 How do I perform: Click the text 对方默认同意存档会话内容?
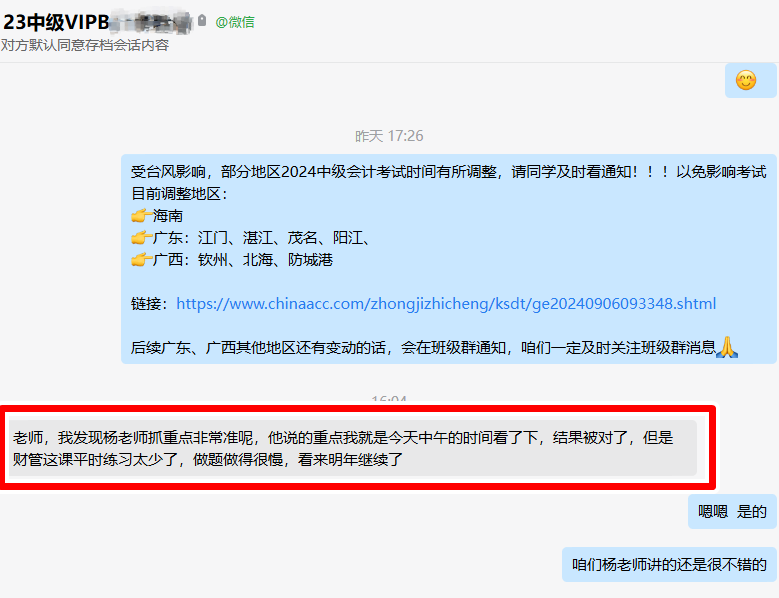85,45
